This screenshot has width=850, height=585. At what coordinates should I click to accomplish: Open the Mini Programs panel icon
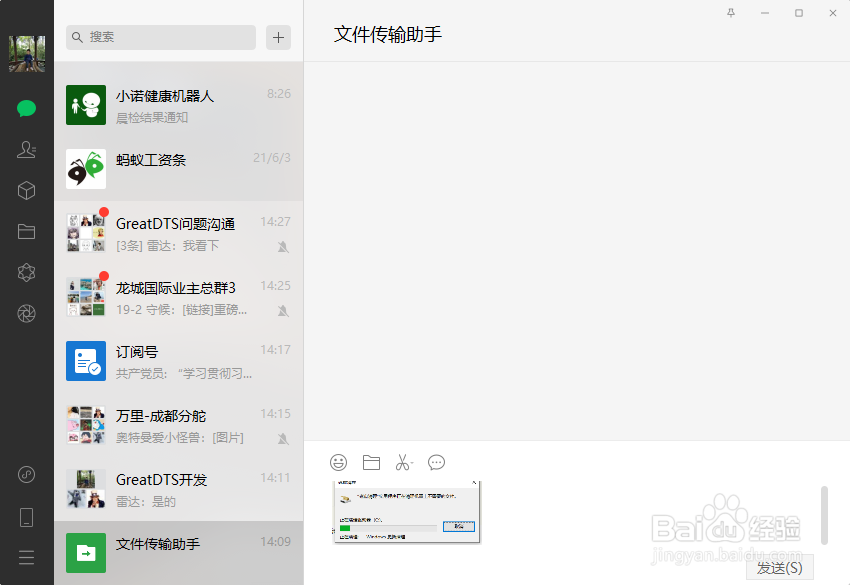[x=27, y=474]
